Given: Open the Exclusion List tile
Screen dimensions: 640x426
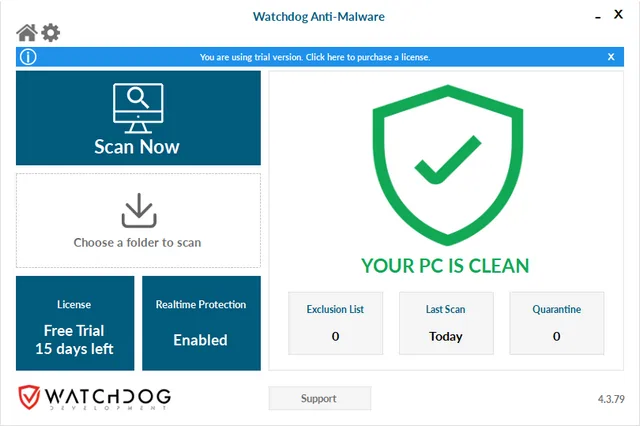Looking at the screenshot, I should (x=336, y=323).
